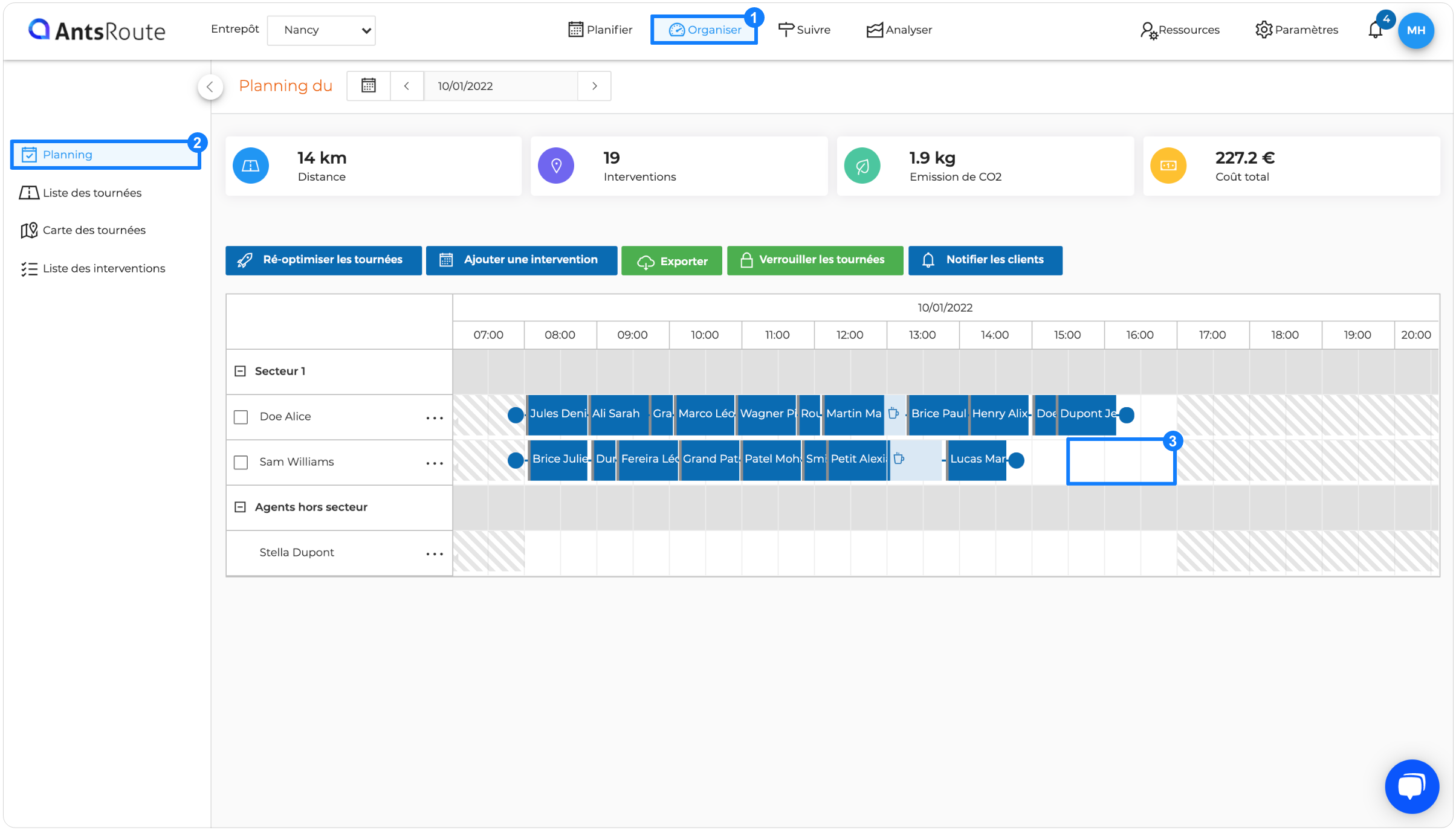Collapse the Agents hors secteur group
The image size is (1456, 830).
tap(240, 507)
